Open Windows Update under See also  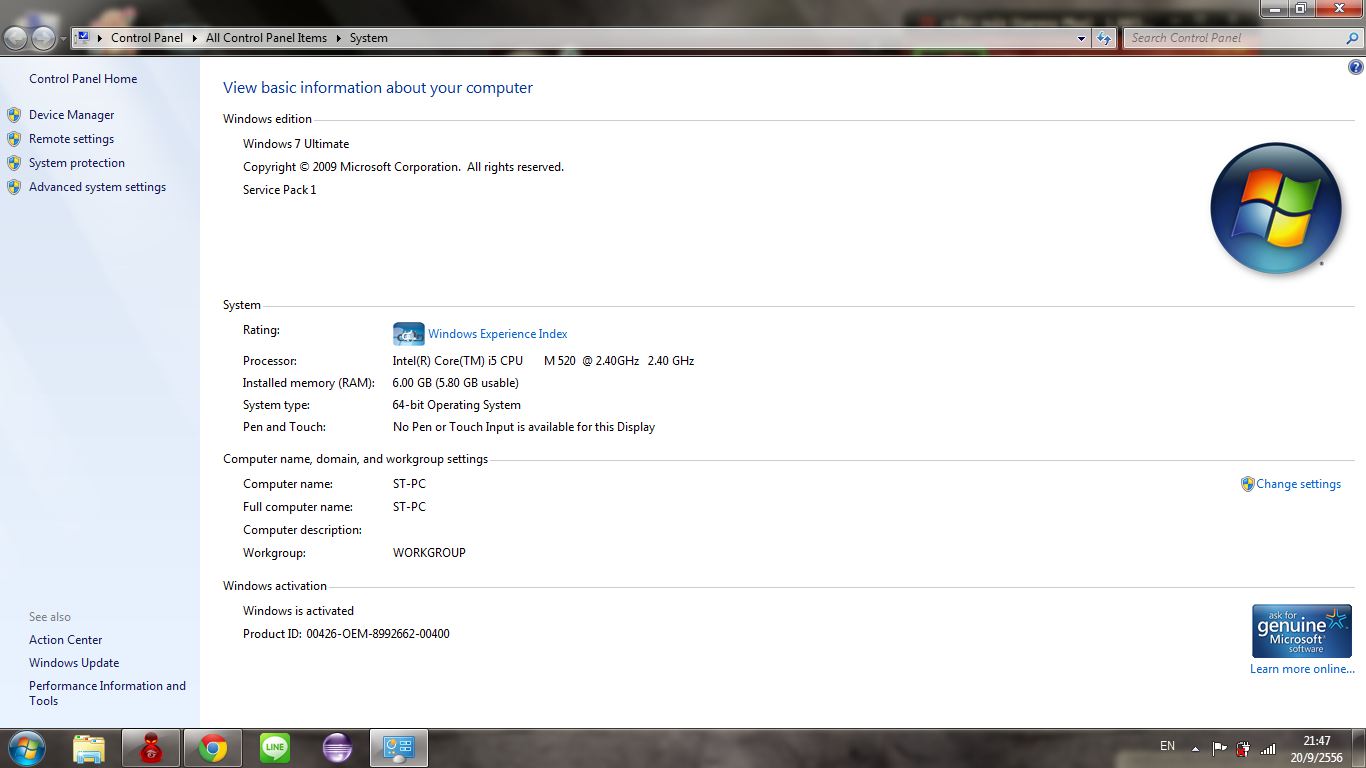coord(74,663)
